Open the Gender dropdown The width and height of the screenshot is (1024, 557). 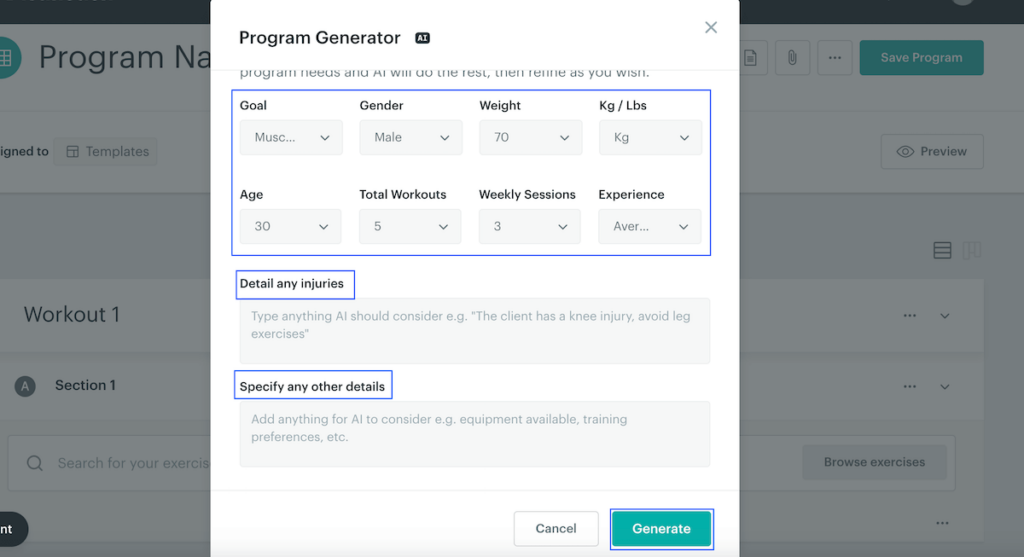point(411,138)
